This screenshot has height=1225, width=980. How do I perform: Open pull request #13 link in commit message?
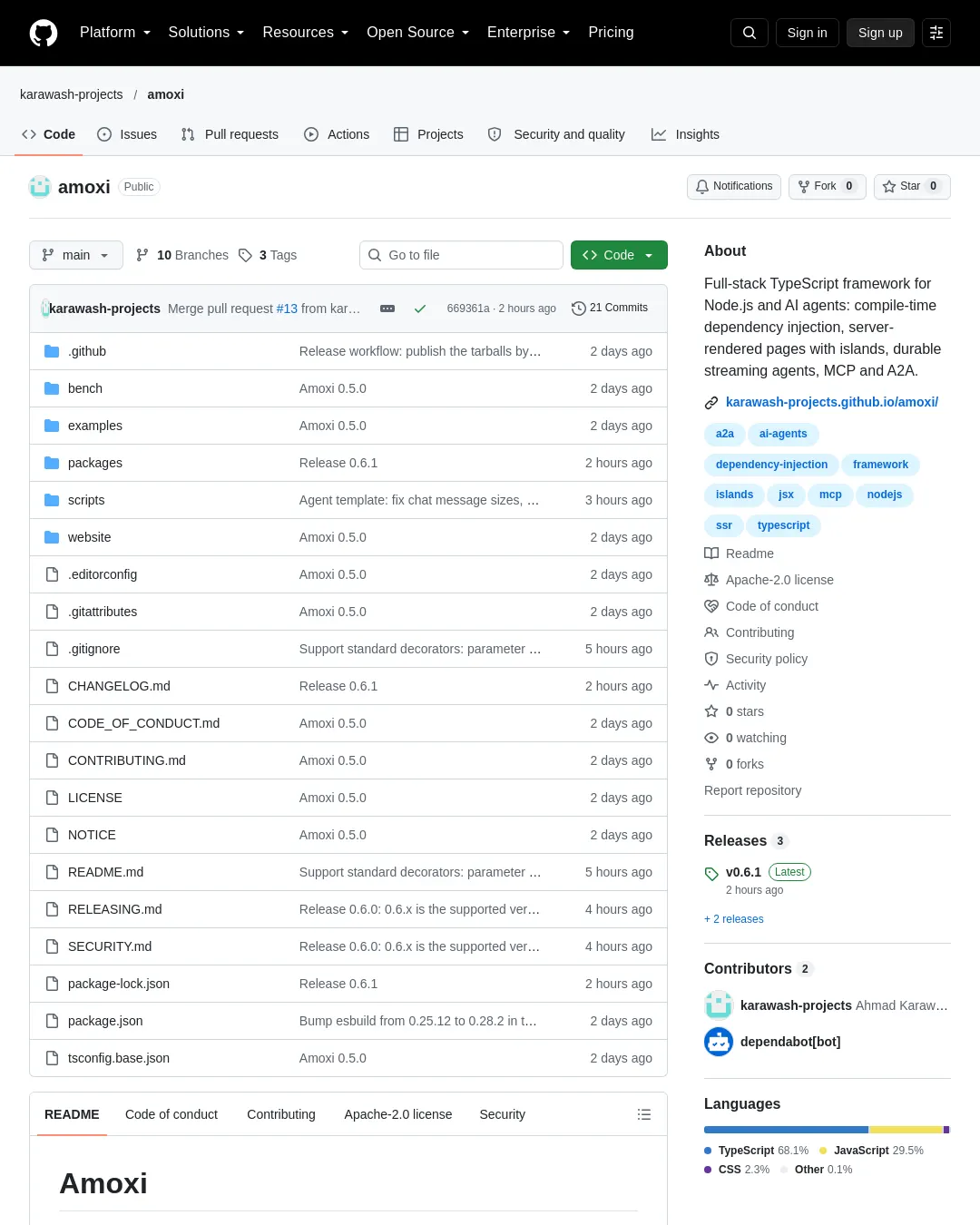tap(287, 309)
